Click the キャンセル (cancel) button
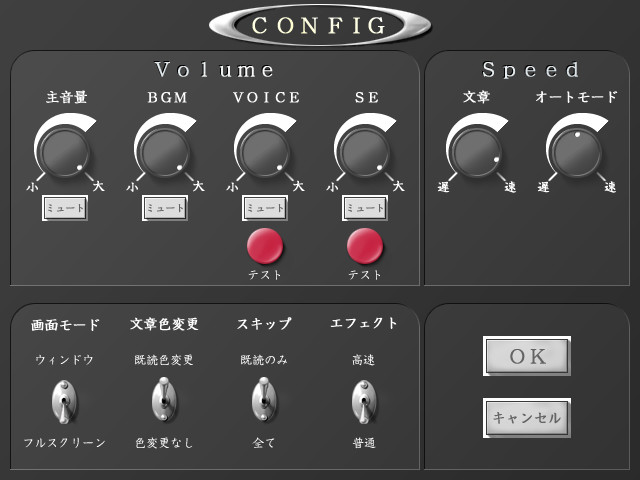This screenshot has height=480, width=640. (x=527, y=417)
